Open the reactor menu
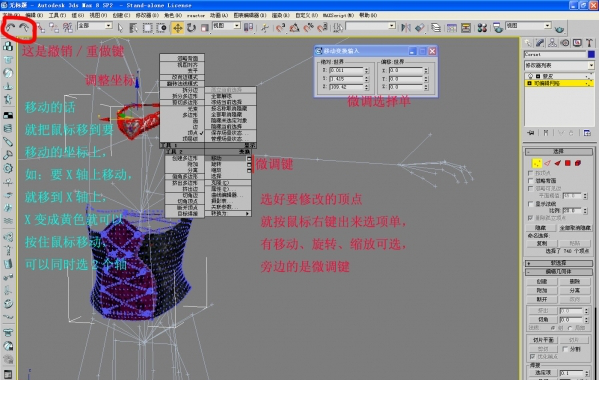The image size is (599, 395). (x=196, y=15)
